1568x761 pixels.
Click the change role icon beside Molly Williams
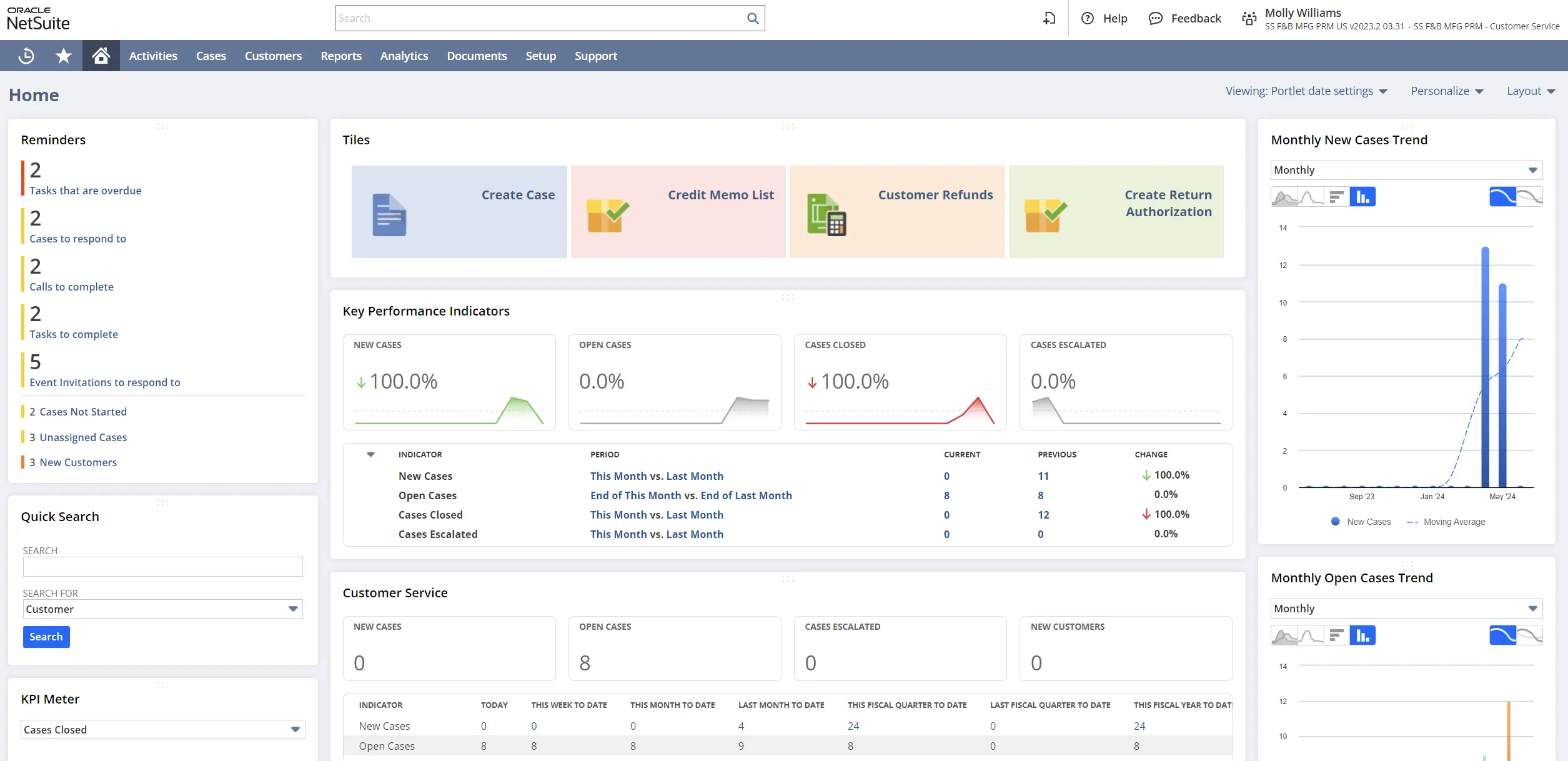point(1248,19)
